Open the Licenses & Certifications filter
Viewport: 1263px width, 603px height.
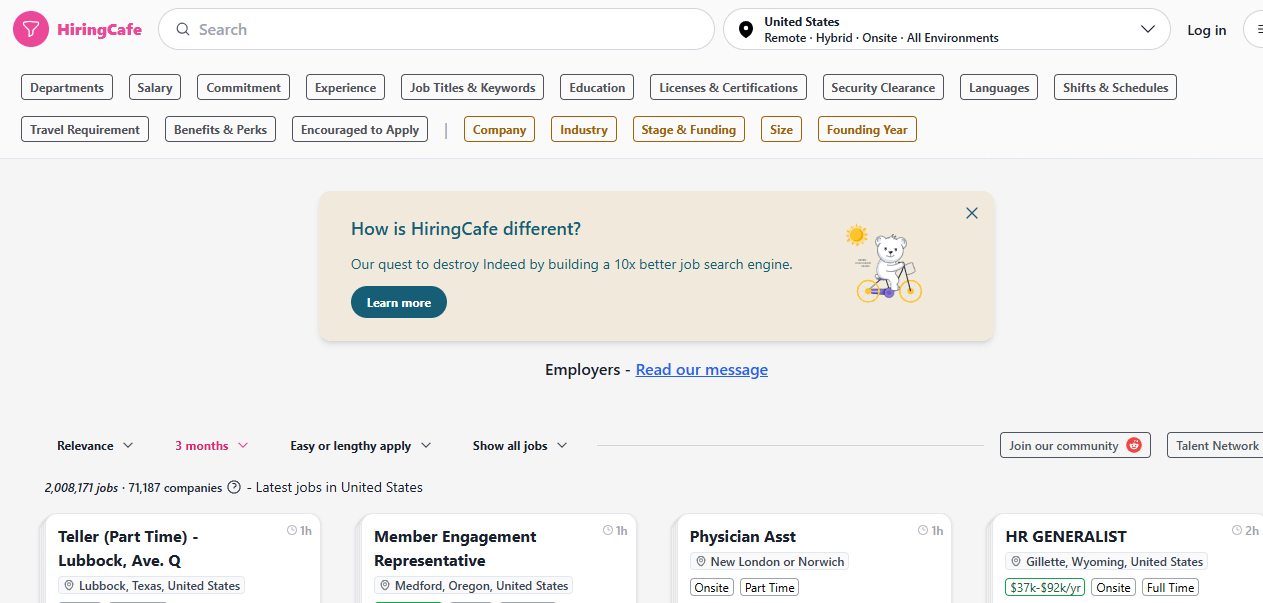[x=728, y=88]
